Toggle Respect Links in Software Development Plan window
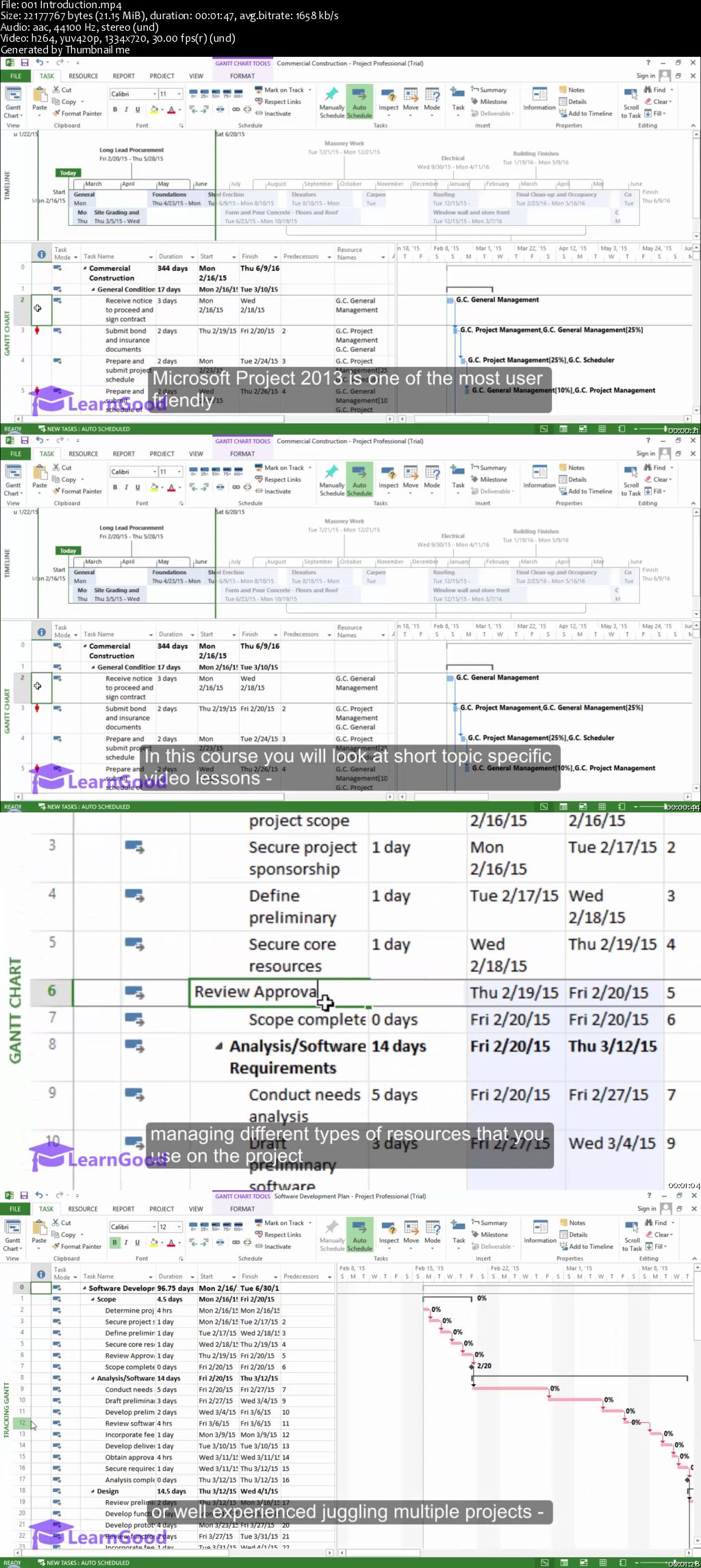The width and height of the screenshot is (701, 1568). (278, 1235)
